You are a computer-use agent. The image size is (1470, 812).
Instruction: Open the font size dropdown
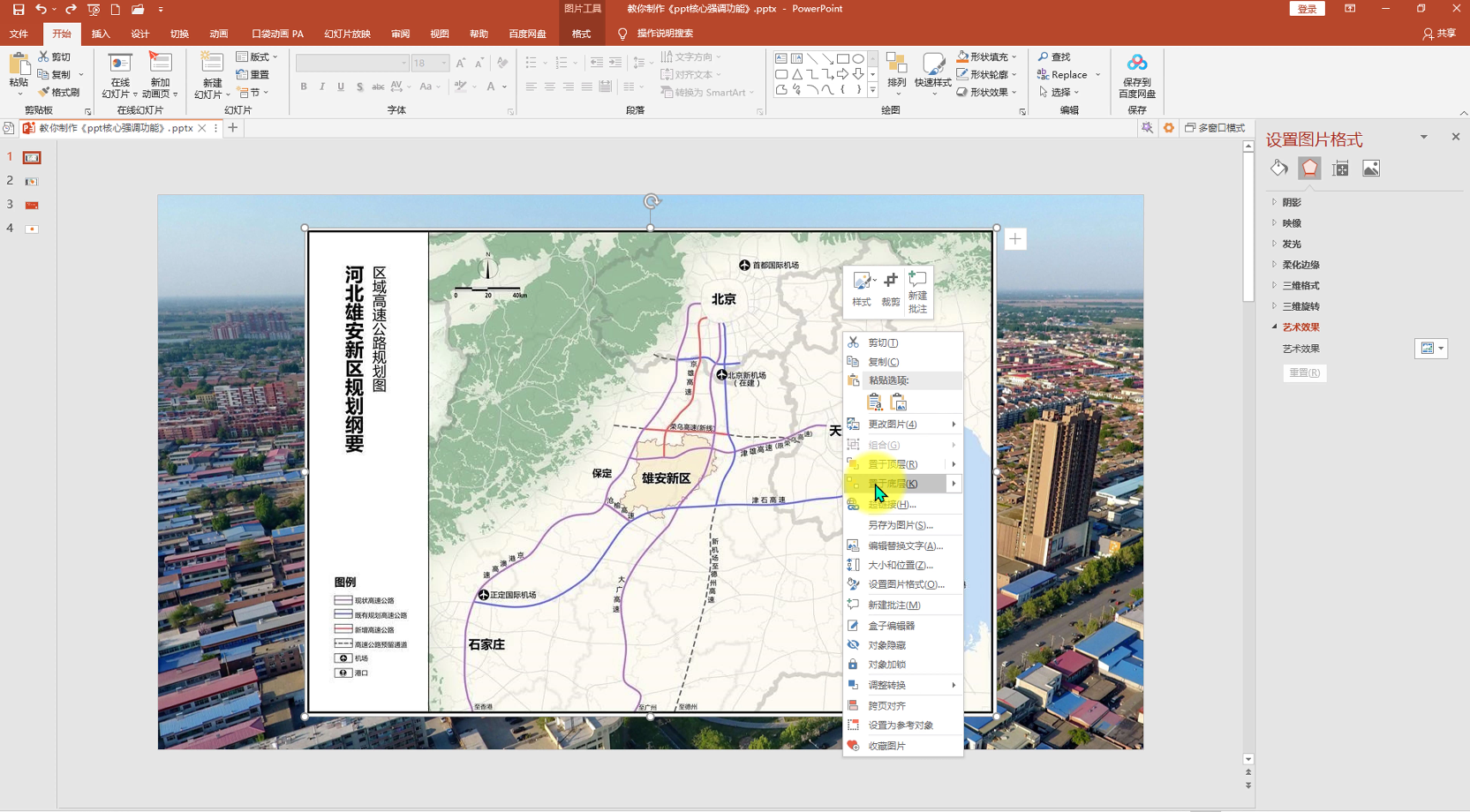tap(443, 64)
